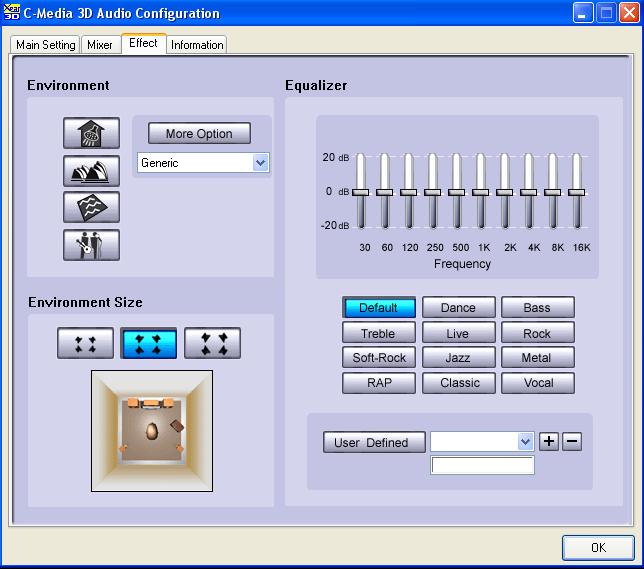Apply the Classic equalizer preset

pyautogui.click(x=458, y=383)
